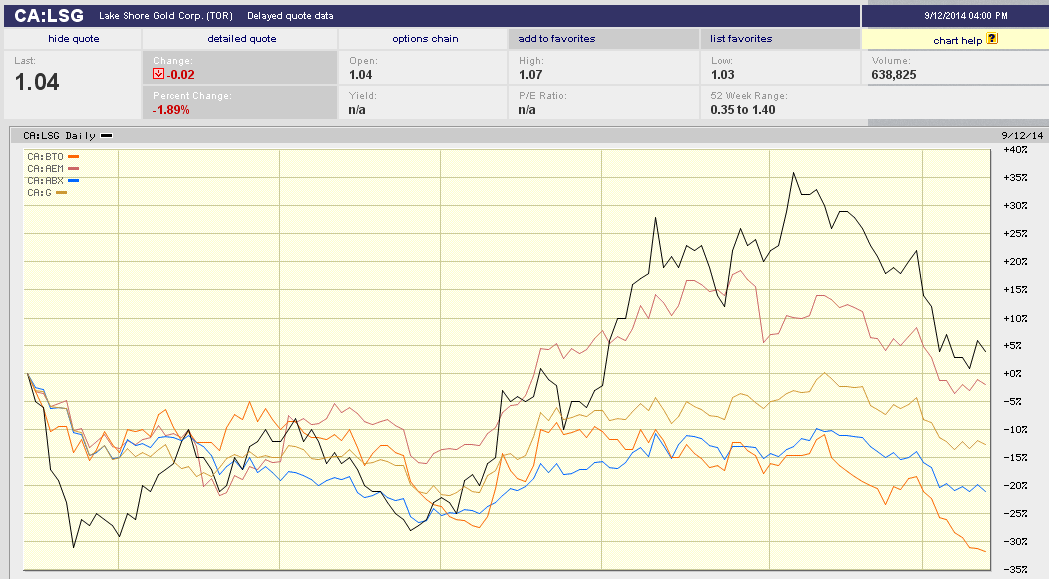Click the percent change value -1.89%
Image resolution: width=1049 pixels, height=579 pixels.
pos(171,110)
